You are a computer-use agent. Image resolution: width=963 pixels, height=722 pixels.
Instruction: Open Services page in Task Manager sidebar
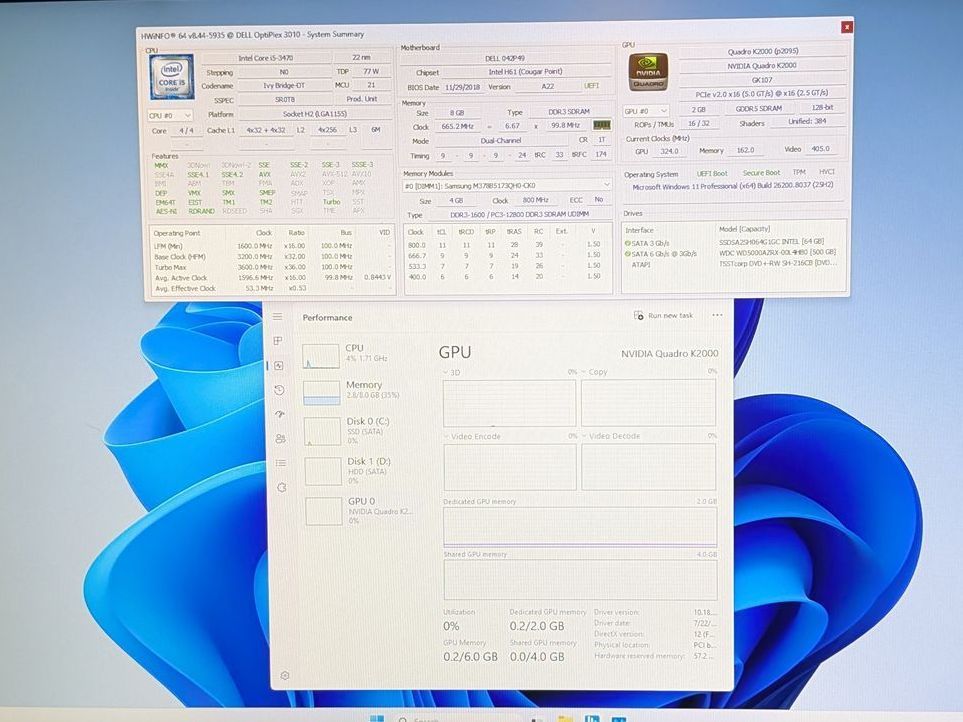point(282,487)
